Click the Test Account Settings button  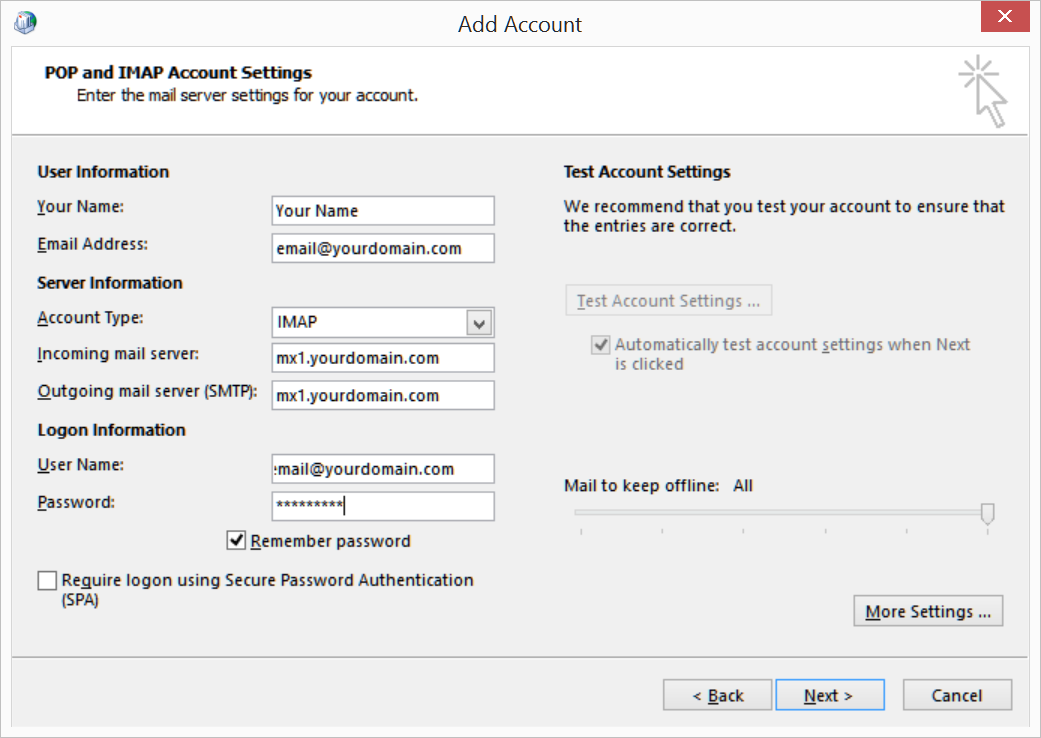pos(668,301)
